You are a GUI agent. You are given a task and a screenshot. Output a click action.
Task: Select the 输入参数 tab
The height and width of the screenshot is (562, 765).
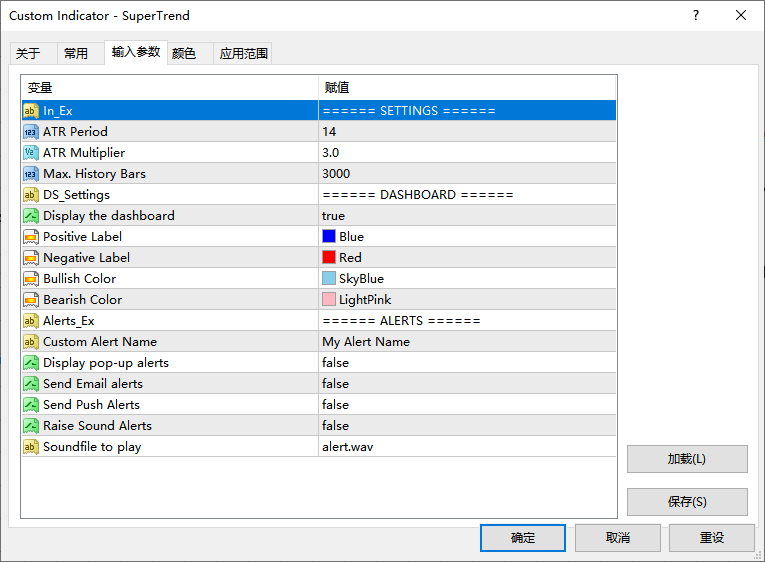click(x=136, y=52)
